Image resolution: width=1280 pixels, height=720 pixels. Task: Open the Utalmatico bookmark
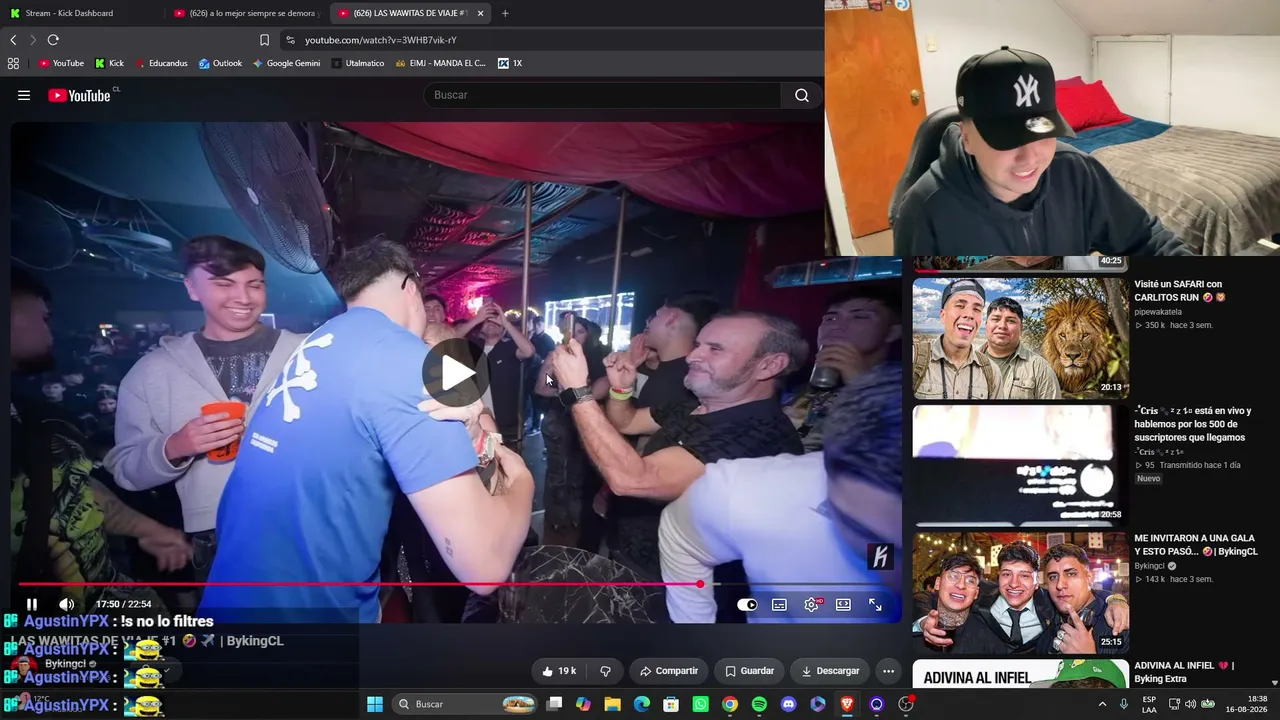coord(357,63)
